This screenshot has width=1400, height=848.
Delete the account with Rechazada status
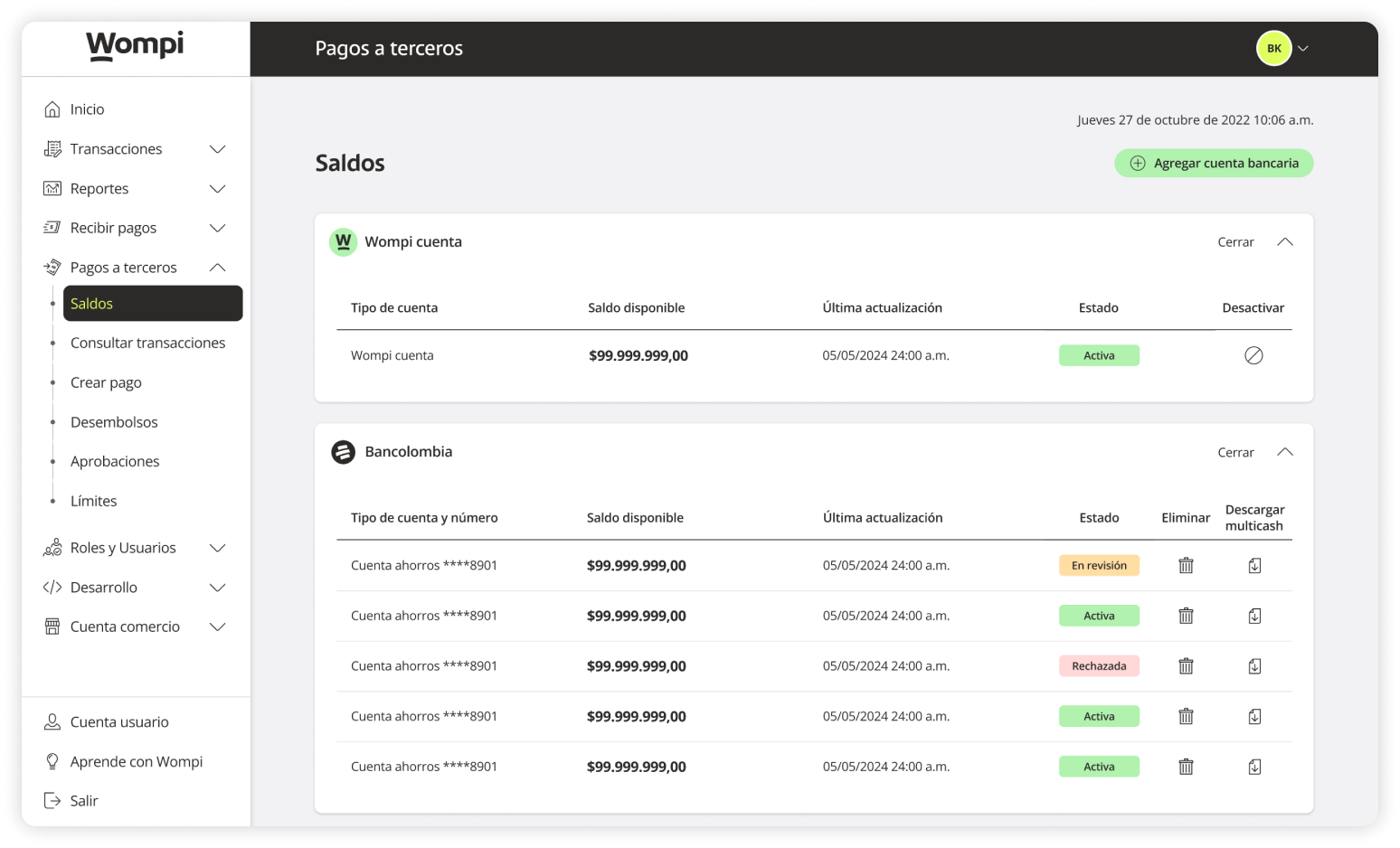pyautogui.click(x=1186, y=665)
